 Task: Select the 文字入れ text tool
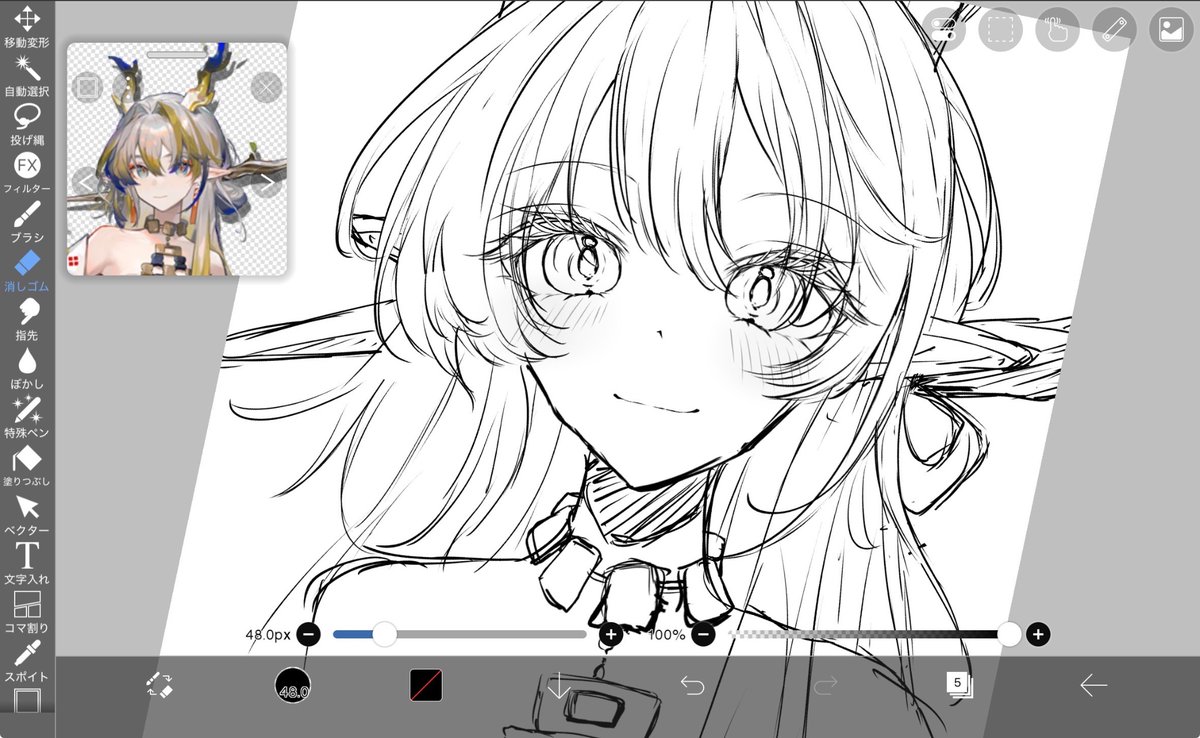coord(27,563)
